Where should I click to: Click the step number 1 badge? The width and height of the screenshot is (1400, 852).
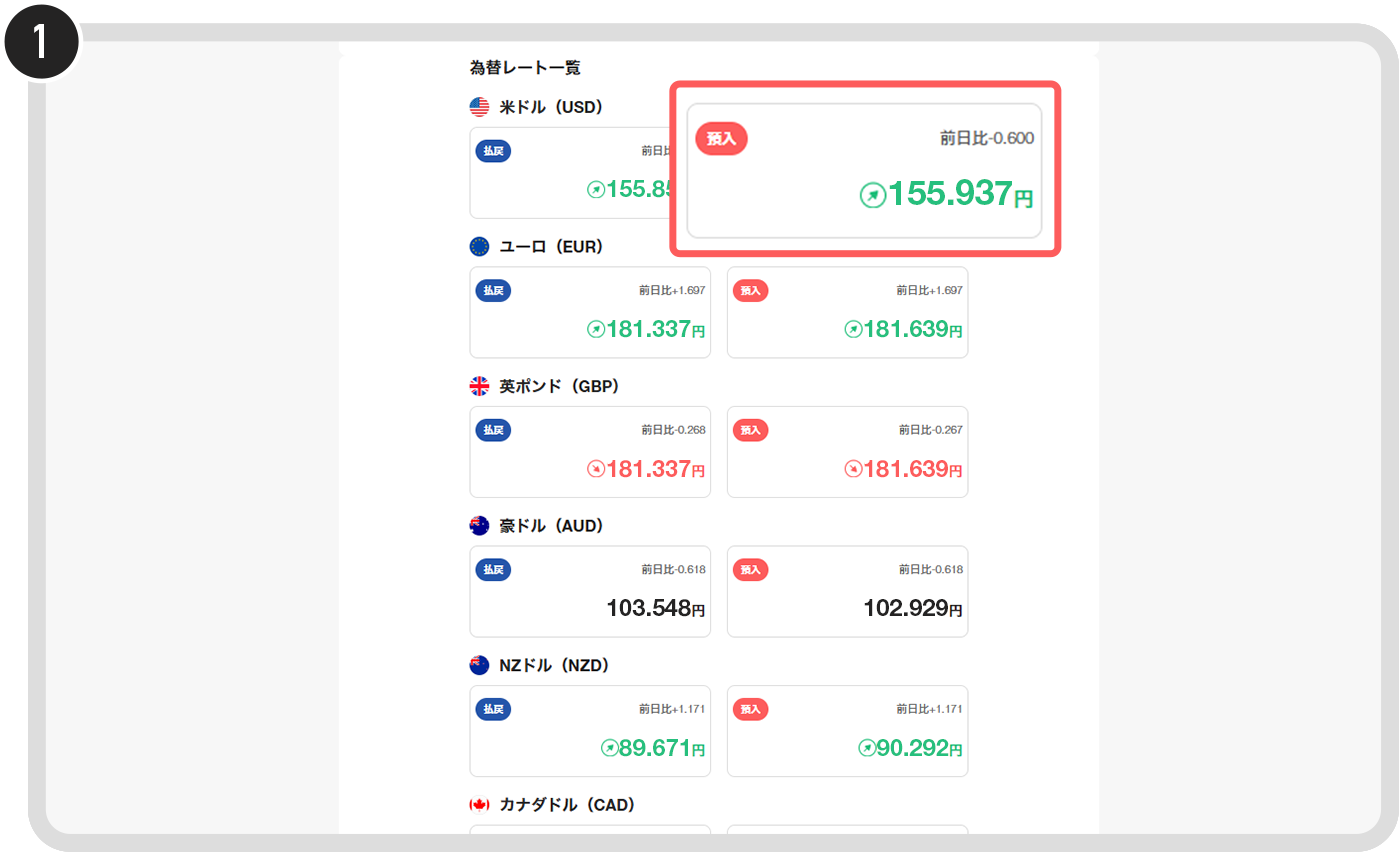coord(38,42)
